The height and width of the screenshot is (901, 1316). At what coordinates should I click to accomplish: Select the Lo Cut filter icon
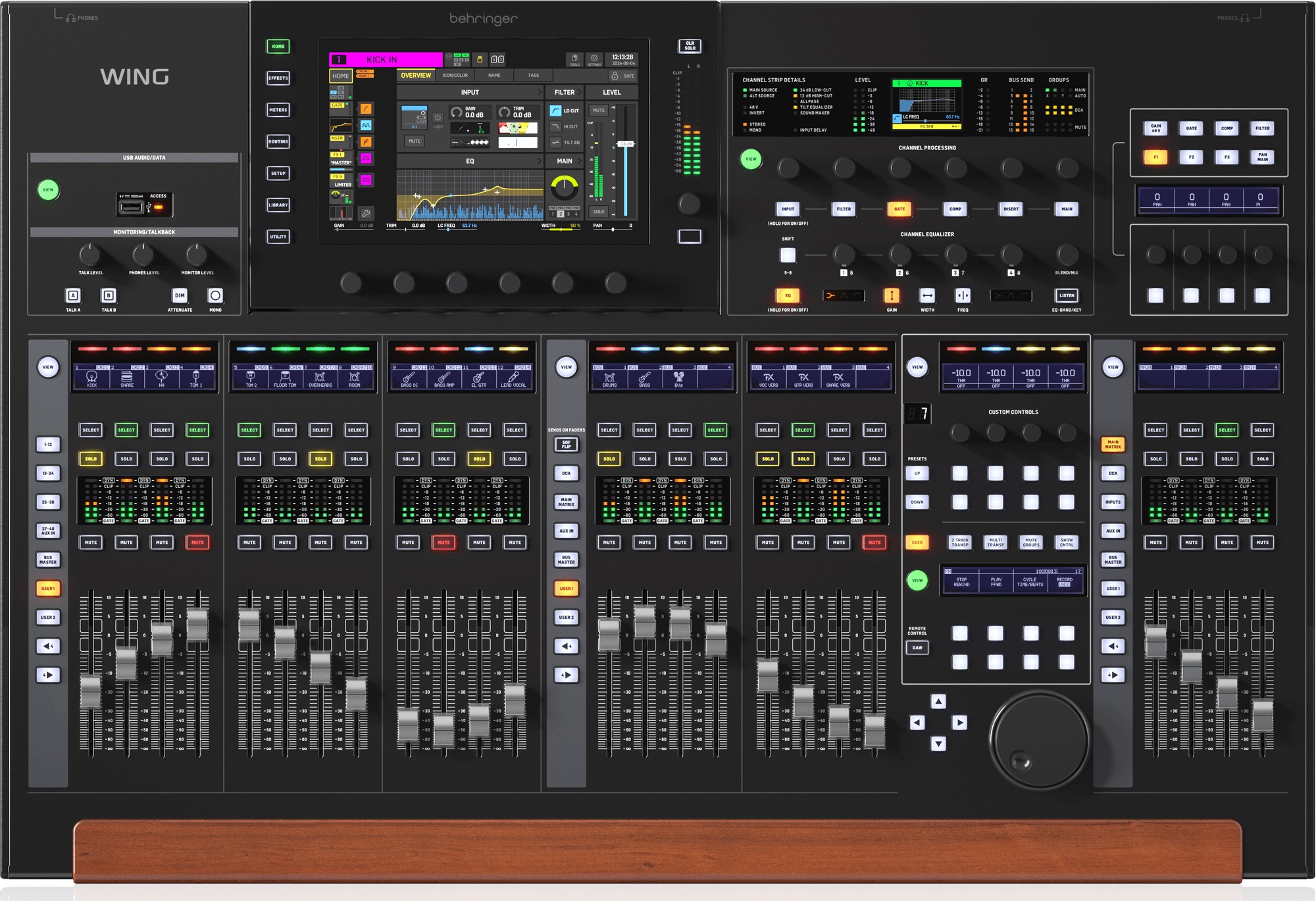[x=556, y=110]
